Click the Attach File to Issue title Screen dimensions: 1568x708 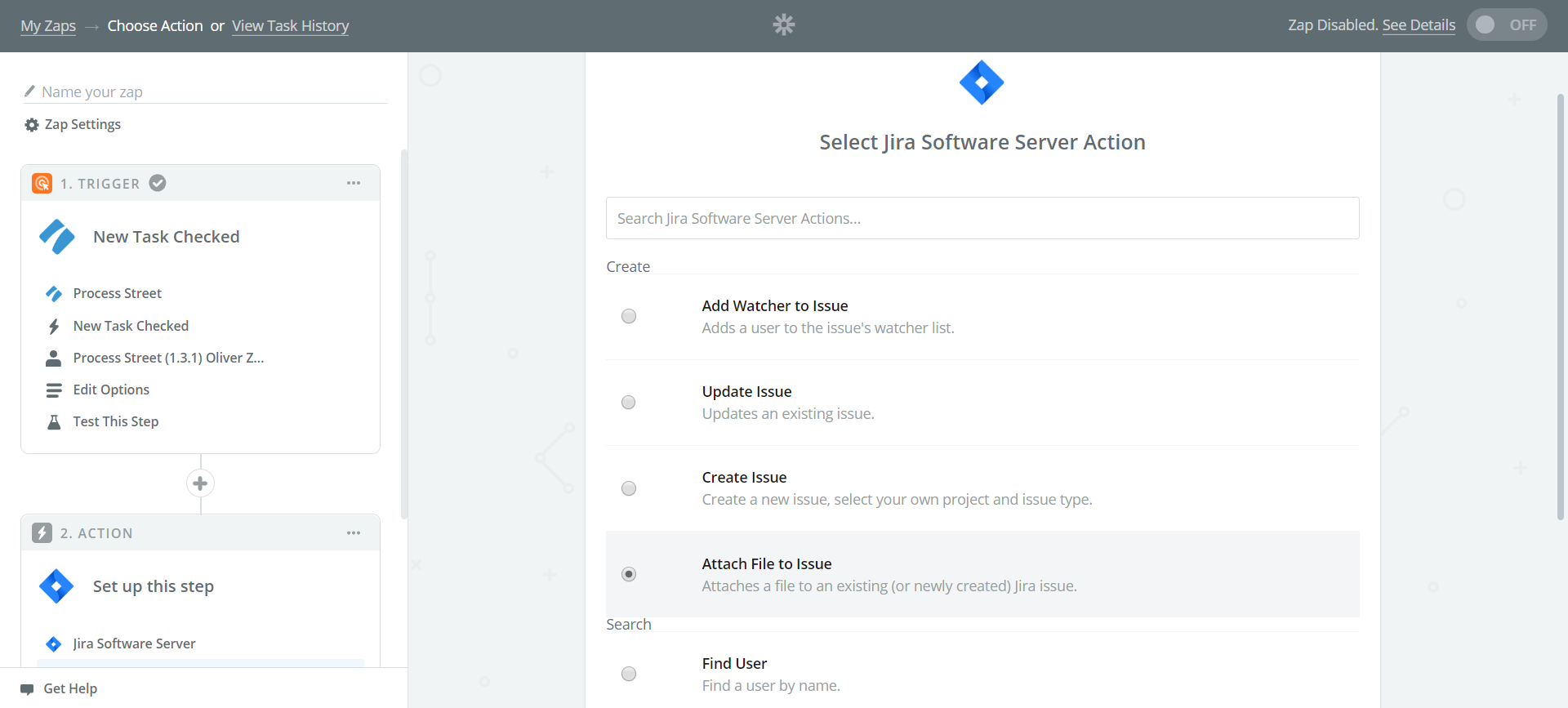click(767, 563)
